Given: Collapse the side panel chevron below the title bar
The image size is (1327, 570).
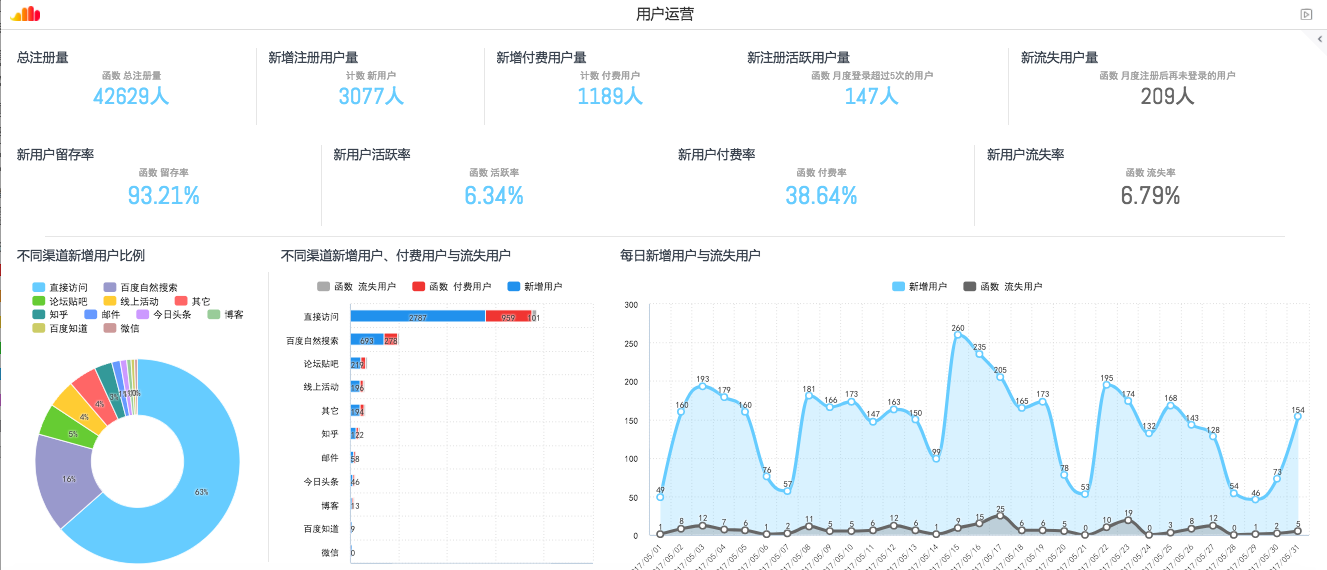Looking at the screenshot, I should click(1320, 38).
